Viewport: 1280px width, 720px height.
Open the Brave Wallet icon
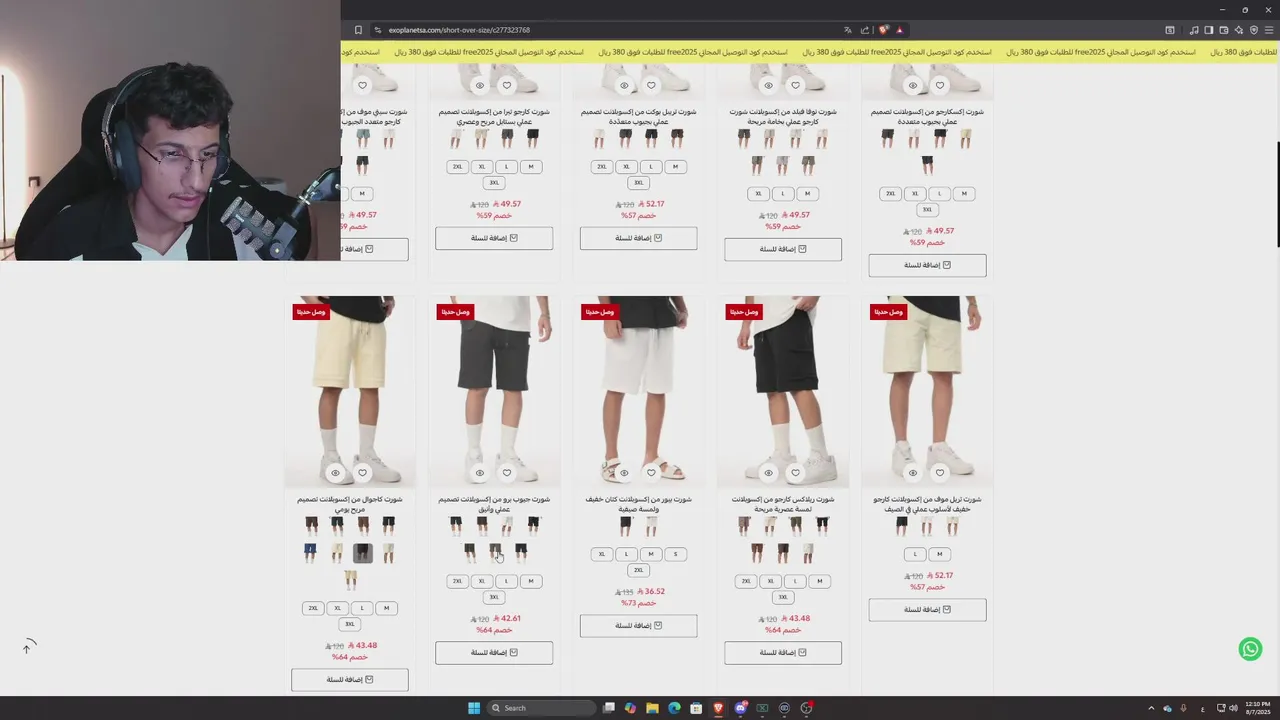point(1223,30)
